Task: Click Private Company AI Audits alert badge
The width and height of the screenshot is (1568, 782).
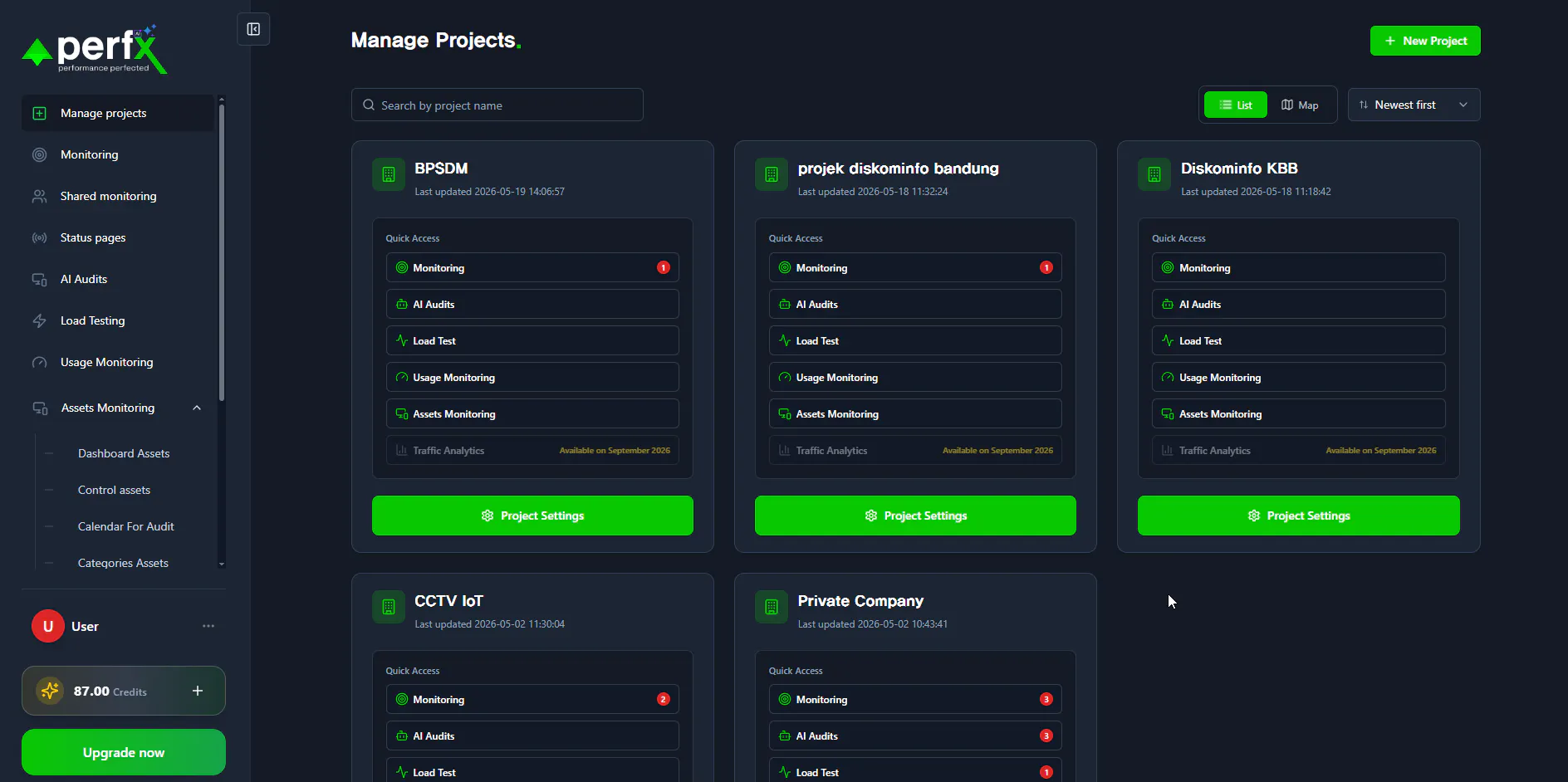Action: tap(1046, 736)
